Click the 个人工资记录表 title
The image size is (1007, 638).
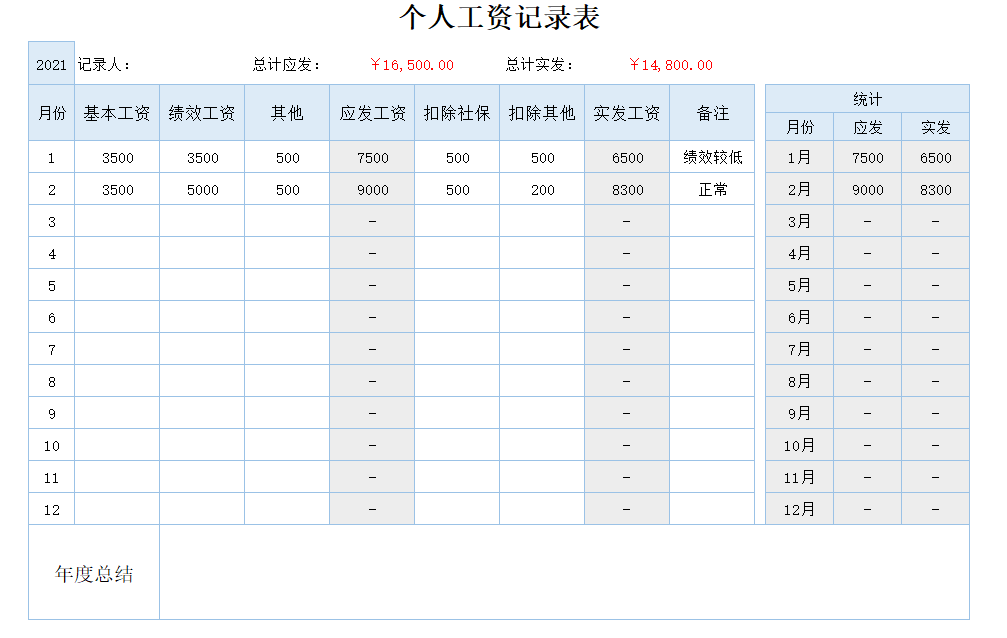[x=499, y=18]
